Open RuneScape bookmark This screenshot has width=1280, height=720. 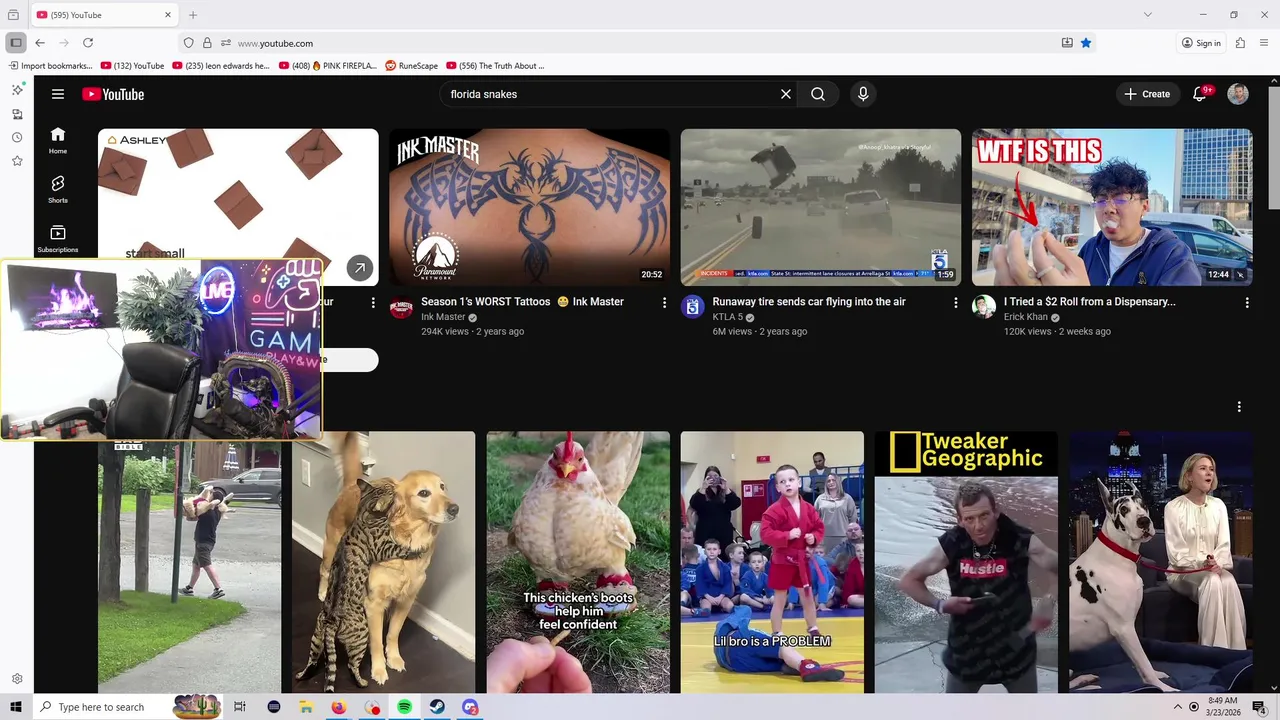(411, 66)
